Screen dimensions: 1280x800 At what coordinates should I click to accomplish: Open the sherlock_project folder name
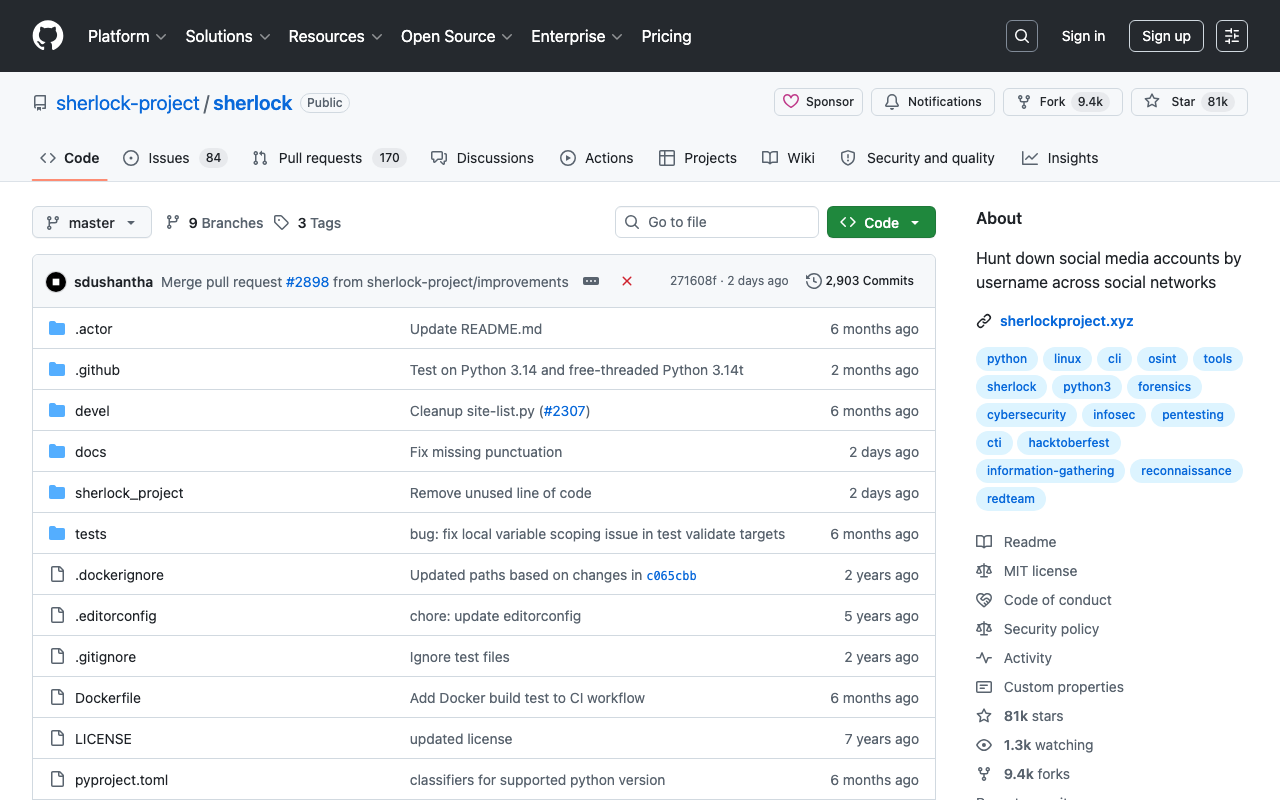pyautogui.click(x=129, y=493)
